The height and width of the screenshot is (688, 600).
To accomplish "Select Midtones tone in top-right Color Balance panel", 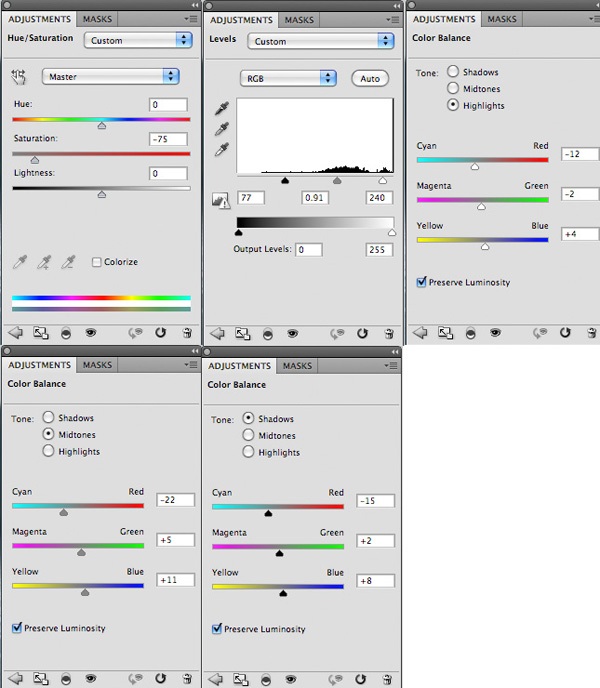I will [453, 88].
